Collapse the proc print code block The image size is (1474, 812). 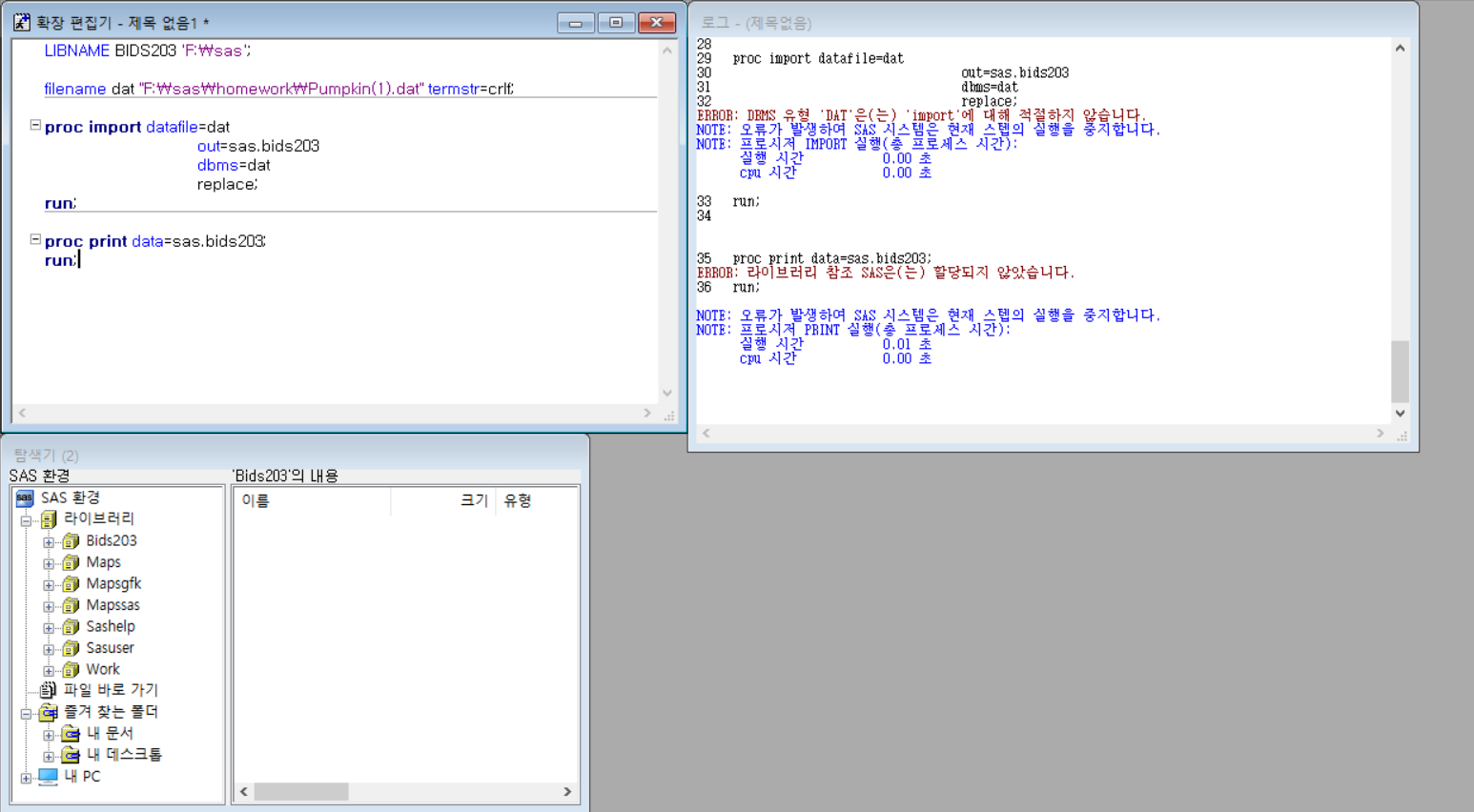(35, 239)
